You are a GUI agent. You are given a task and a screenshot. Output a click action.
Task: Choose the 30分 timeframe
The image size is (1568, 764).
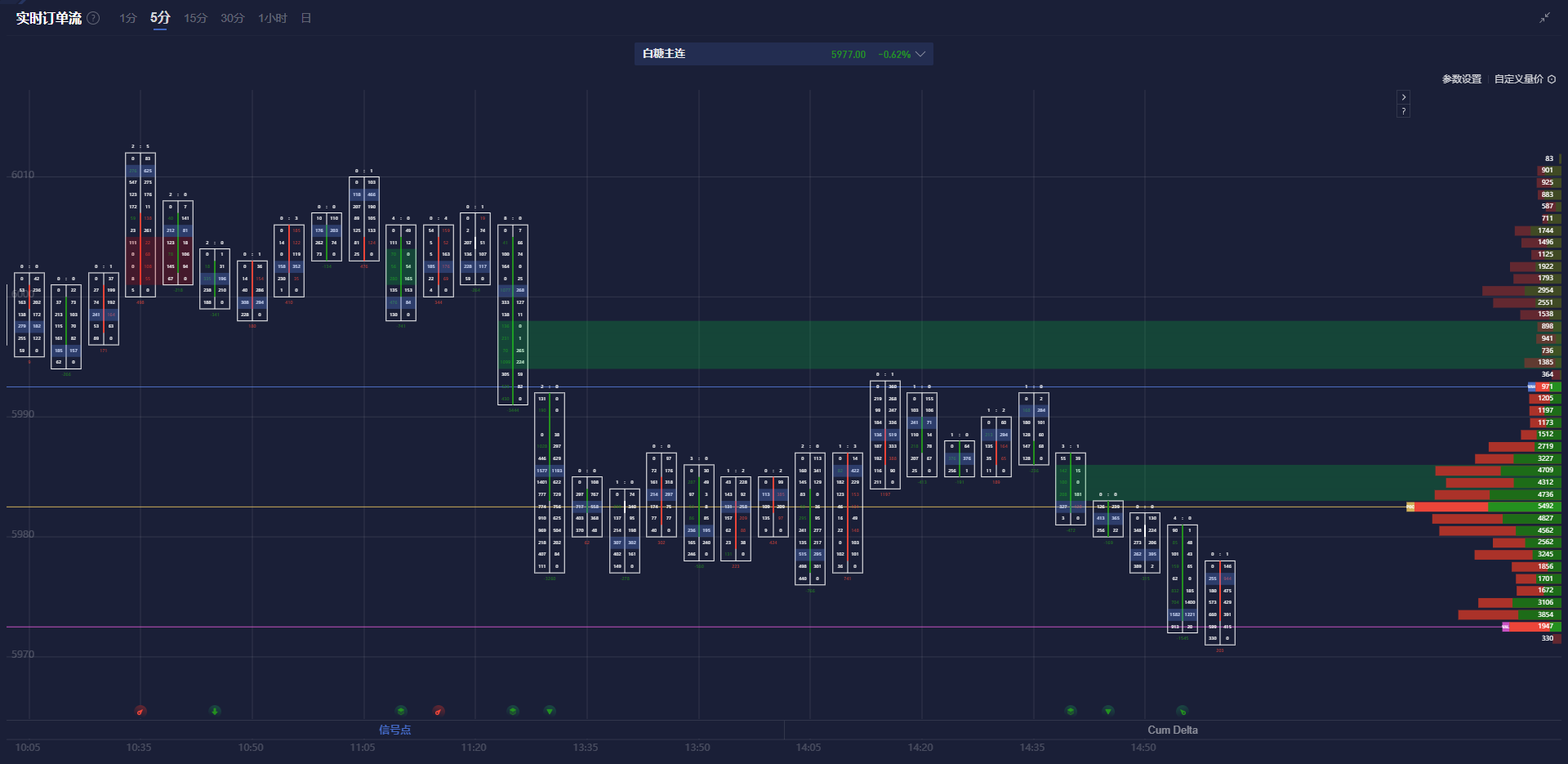232,18
